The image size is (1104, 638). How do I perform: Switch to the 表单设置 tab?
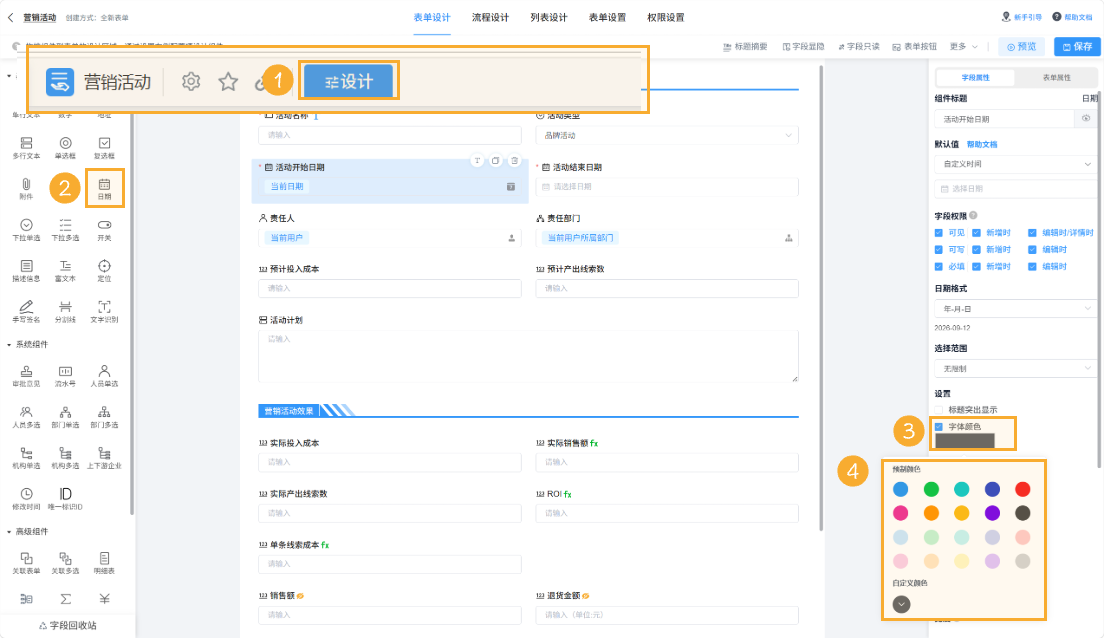coord(607,18)
